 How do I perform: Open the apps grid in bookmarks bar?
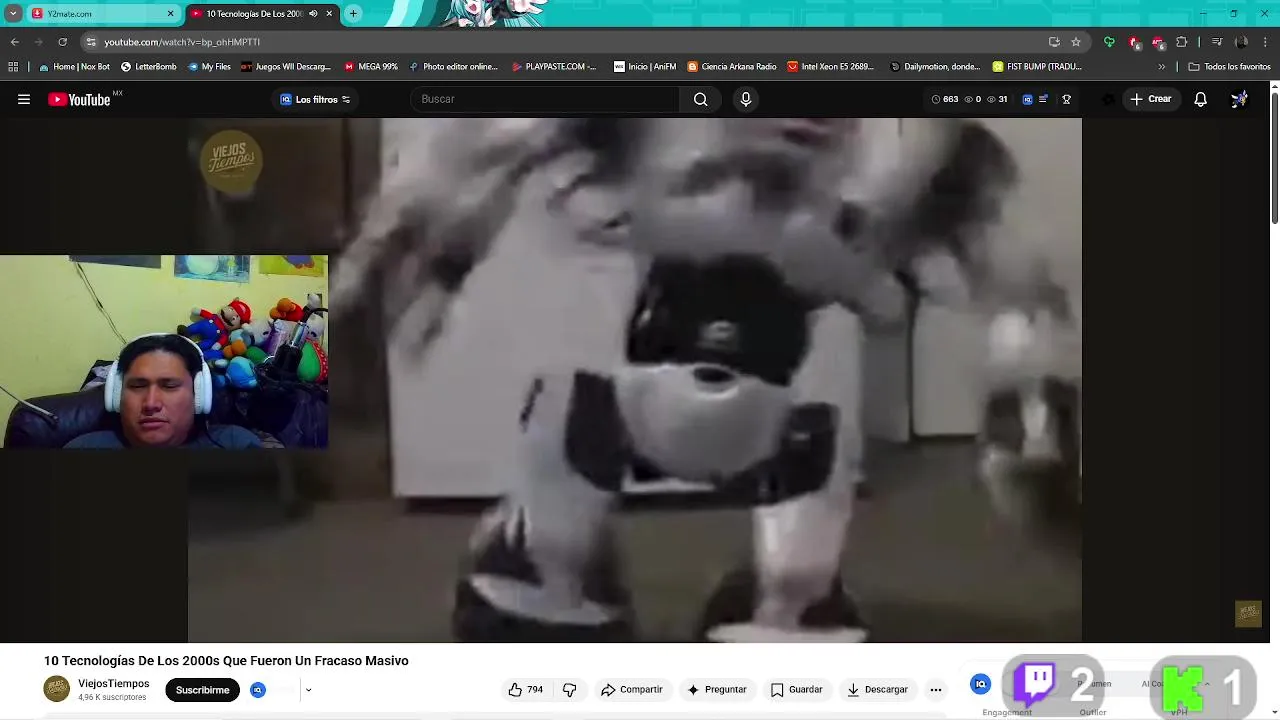point(13,67)
